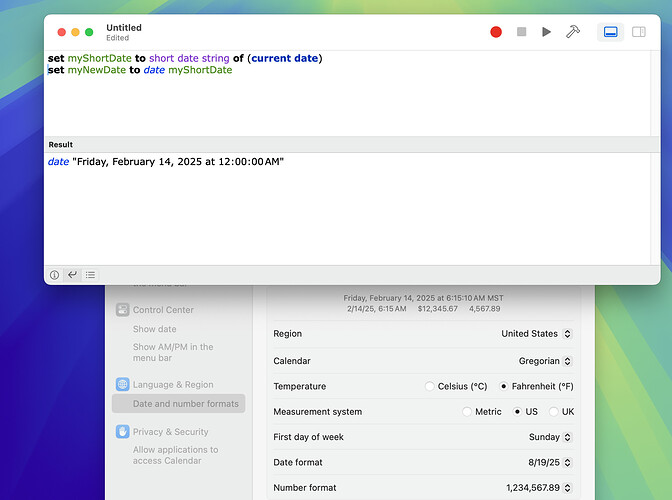Image resolution: width=672 pixels, height=500 pixels.
Task: Click the red Record button in Script Editor
Action: click(496, 32)
